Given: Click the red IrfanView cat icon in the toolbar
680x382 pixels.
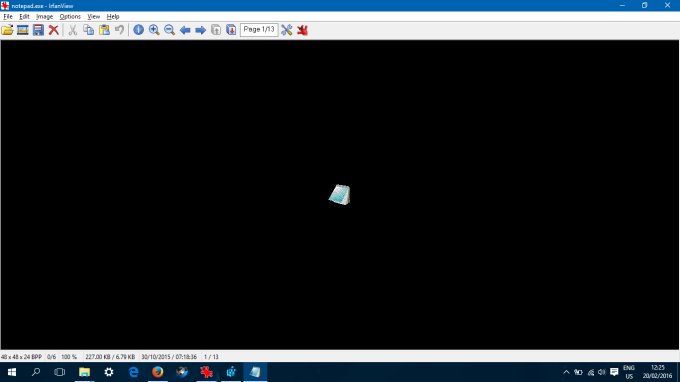Looking at the screenshot, I should [302, 30].
